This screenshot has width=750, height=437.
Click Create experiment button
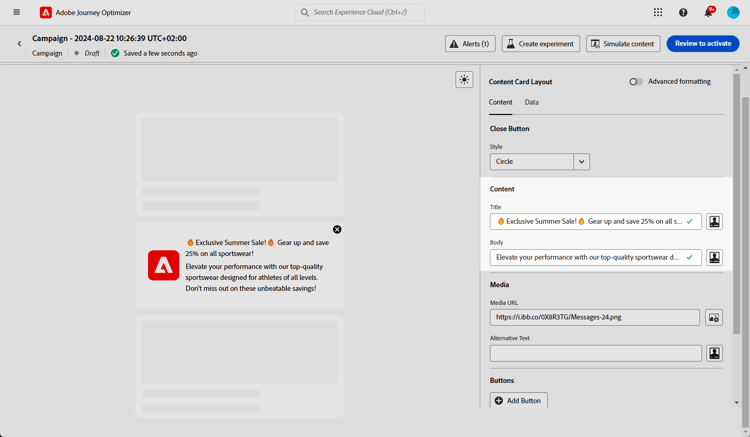pyautogui.click(x=540, y=44)
